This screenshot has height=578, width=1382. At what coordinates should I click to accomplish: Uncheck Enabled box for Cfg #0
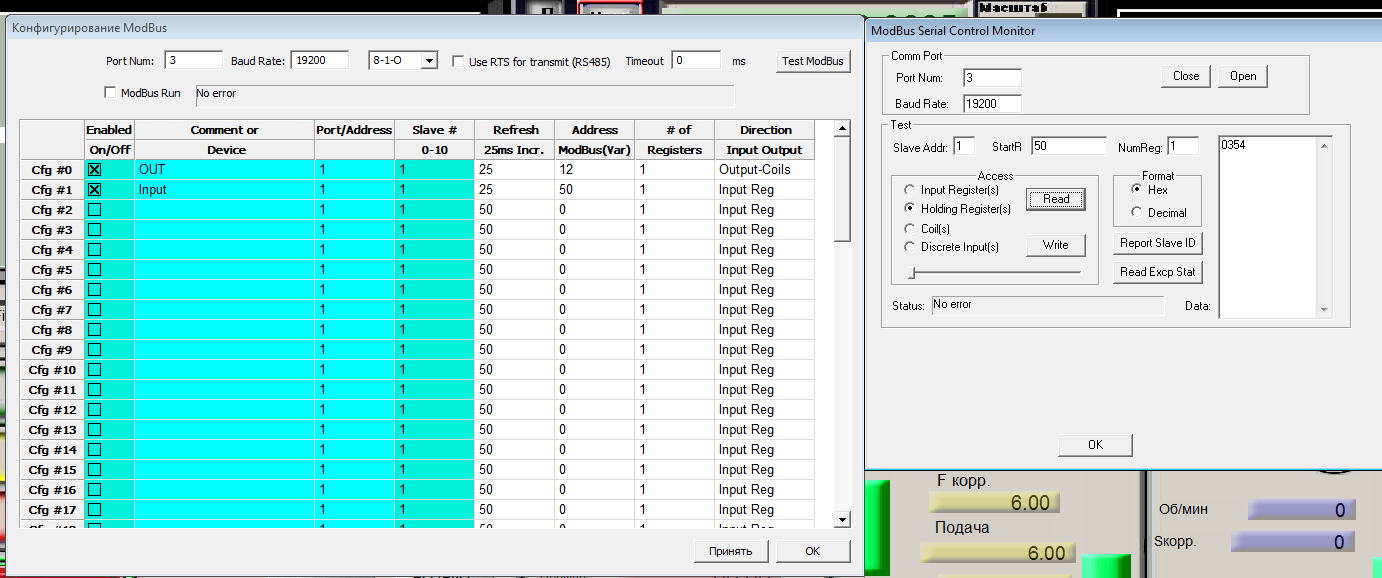pyautogui.click(x=95, y=170)
